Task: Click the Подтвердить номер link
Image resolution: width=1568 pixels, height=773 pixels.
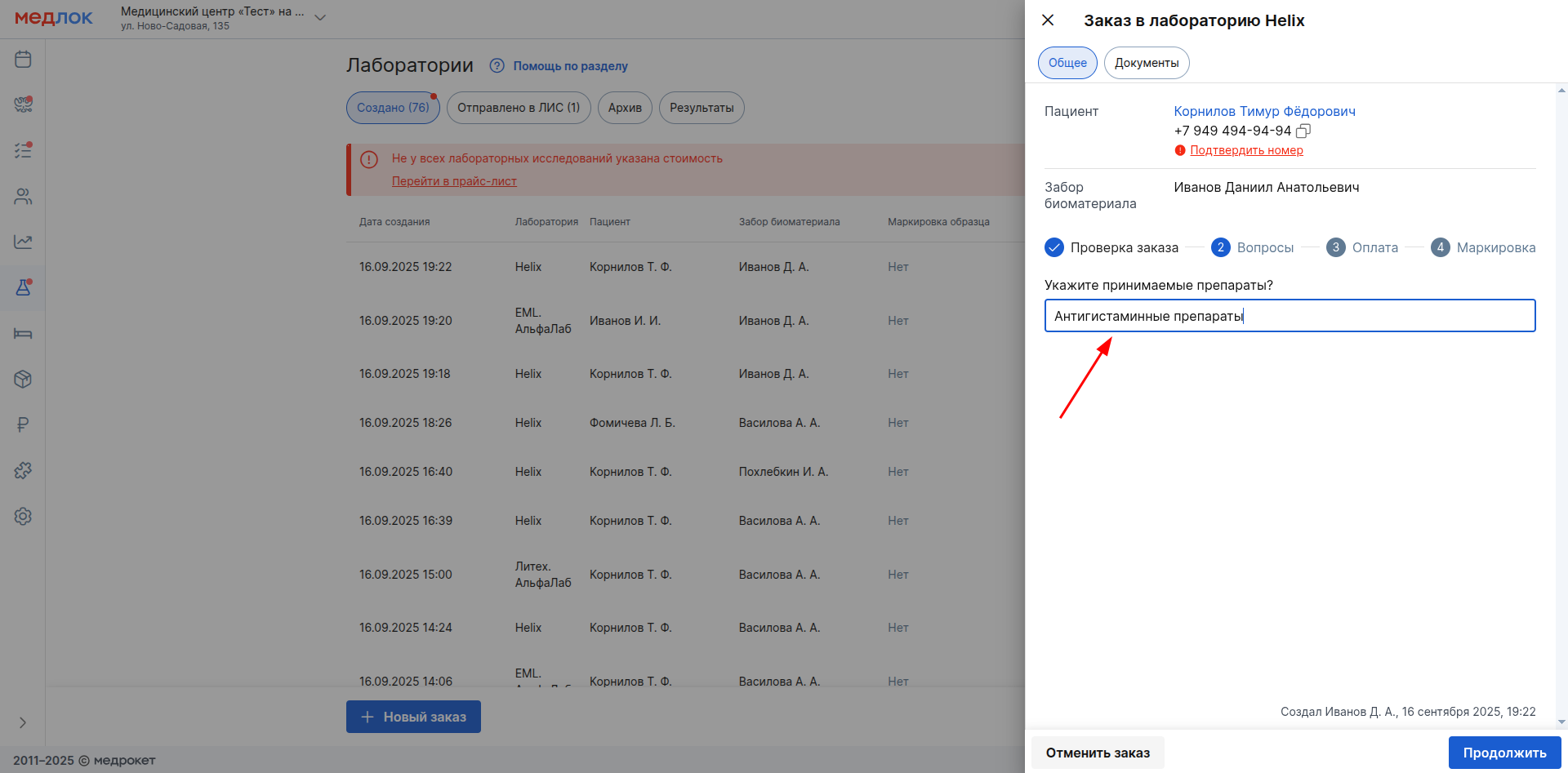Action: point(1246,150)
